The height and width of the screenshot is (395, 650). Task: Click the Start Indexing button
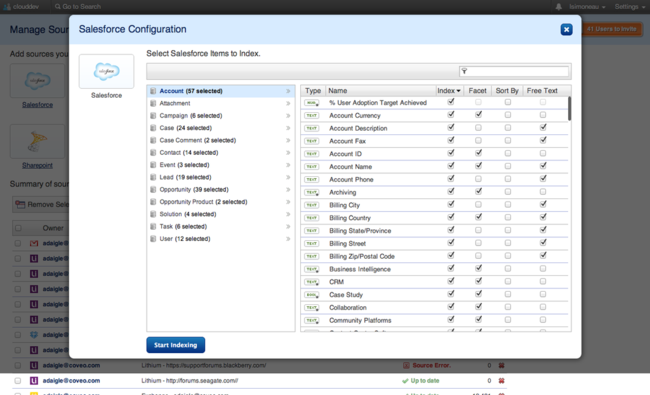pos(176,345)
